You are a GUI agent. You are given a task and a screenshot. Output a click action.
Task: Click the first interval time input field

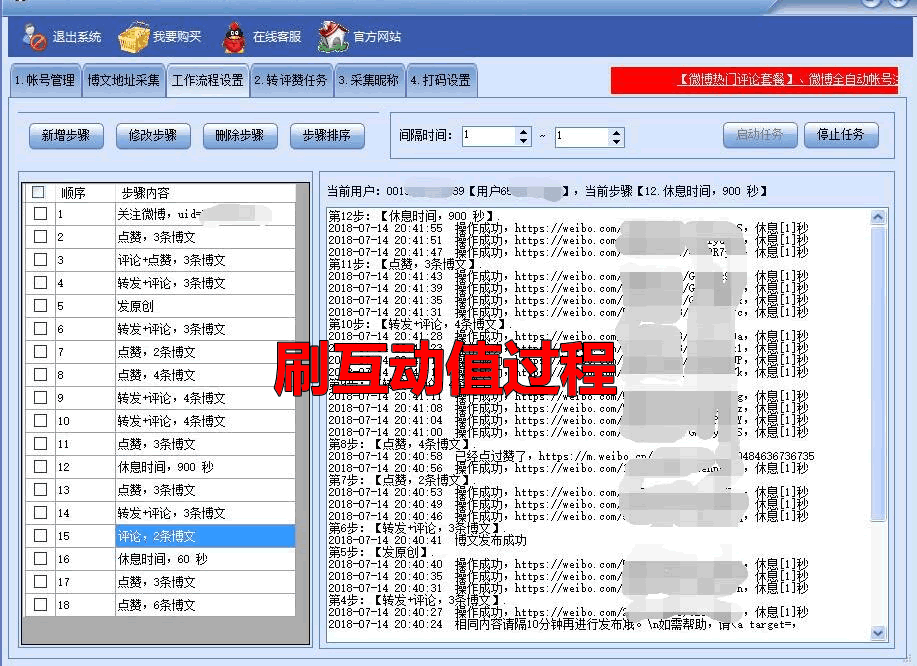click(489, 136)
